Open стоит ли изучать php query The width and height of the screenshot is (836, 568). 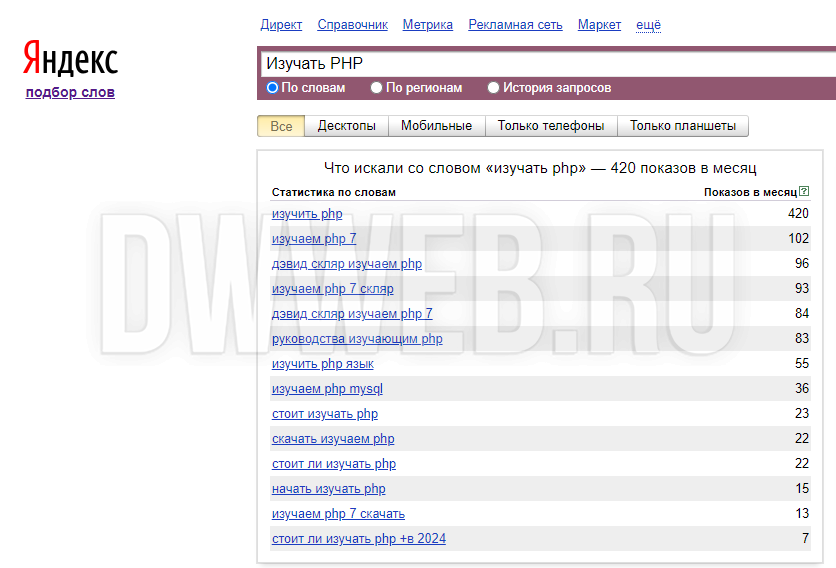click(x=334, y=464)
